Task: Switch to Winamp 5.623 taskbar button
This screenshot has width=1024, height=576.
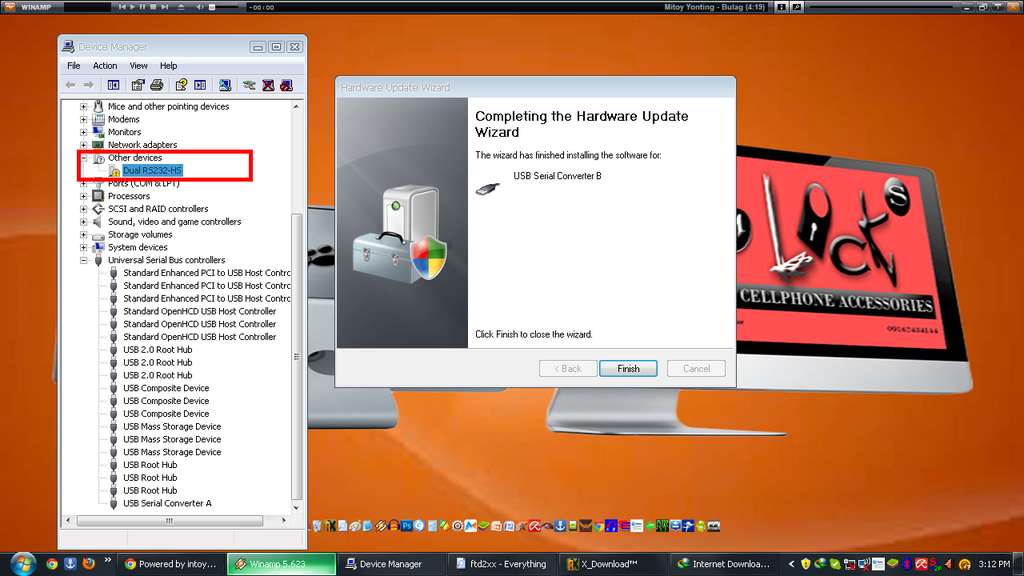Action: coord(281,564)
